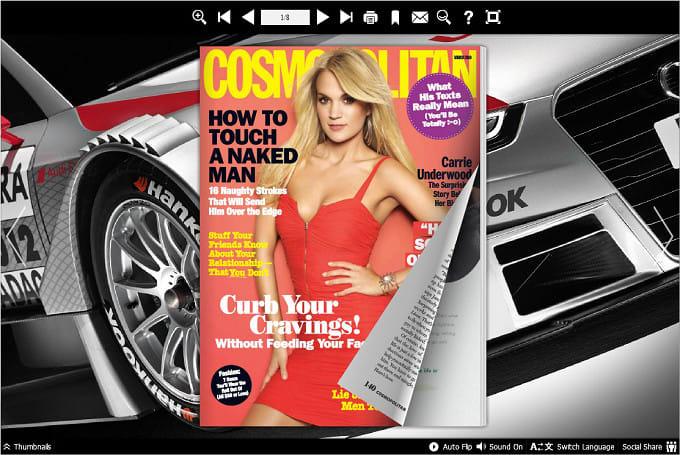The height and width of the screenshot is (455, 680).
Task: Go to the next page
Action: [322, 17]
